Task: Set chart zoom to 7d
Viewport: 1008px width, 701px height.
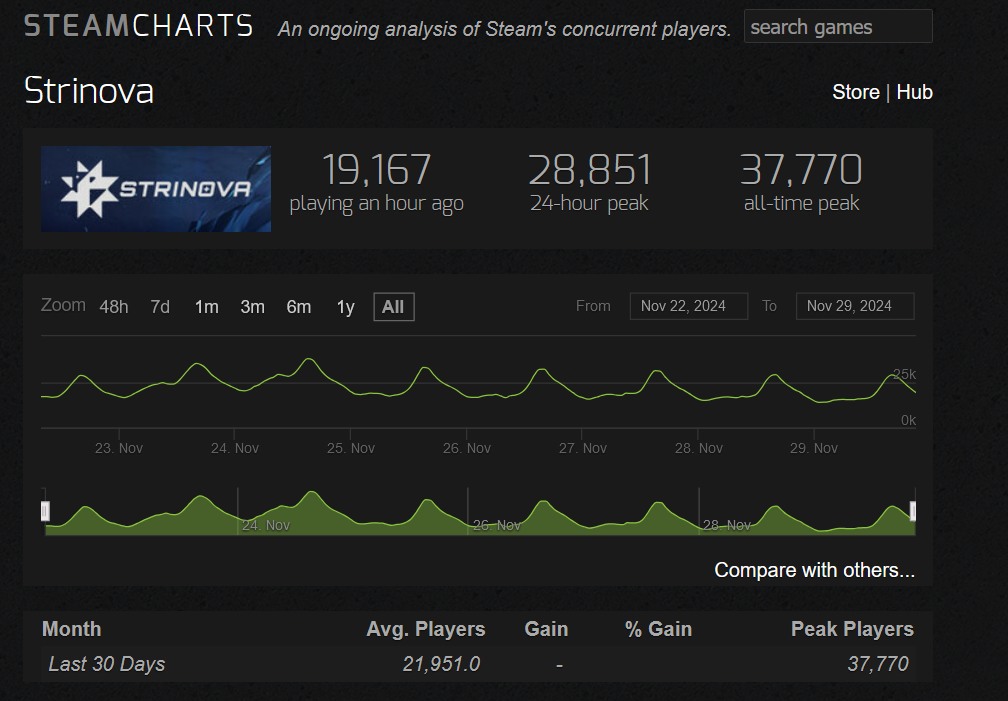Action: [160, 307]
